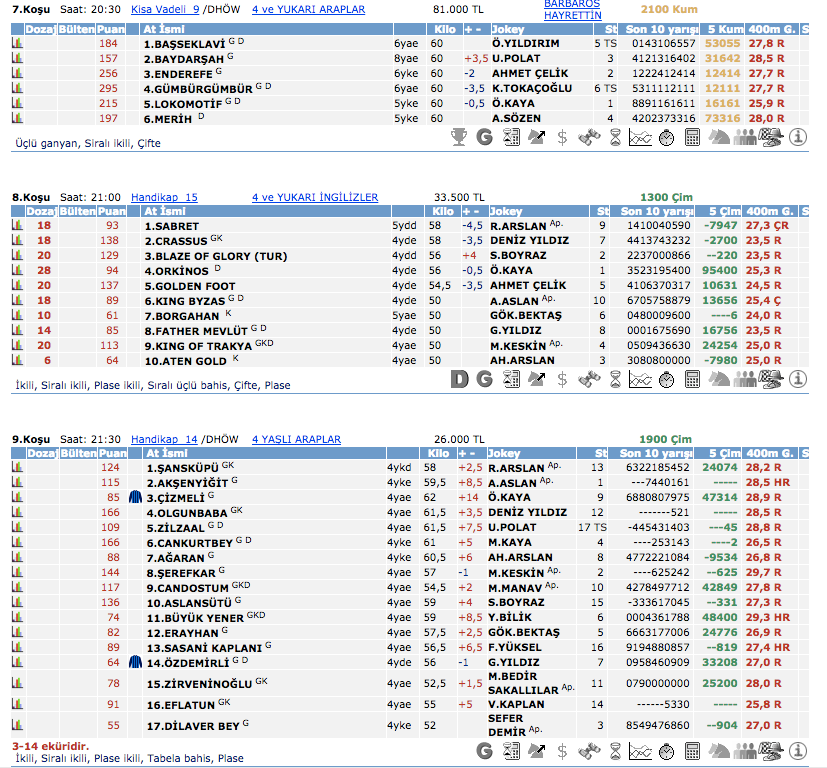The image size is (827, 768).
Task: Click the D icon under race 8
Action: [x=459, y=379]
